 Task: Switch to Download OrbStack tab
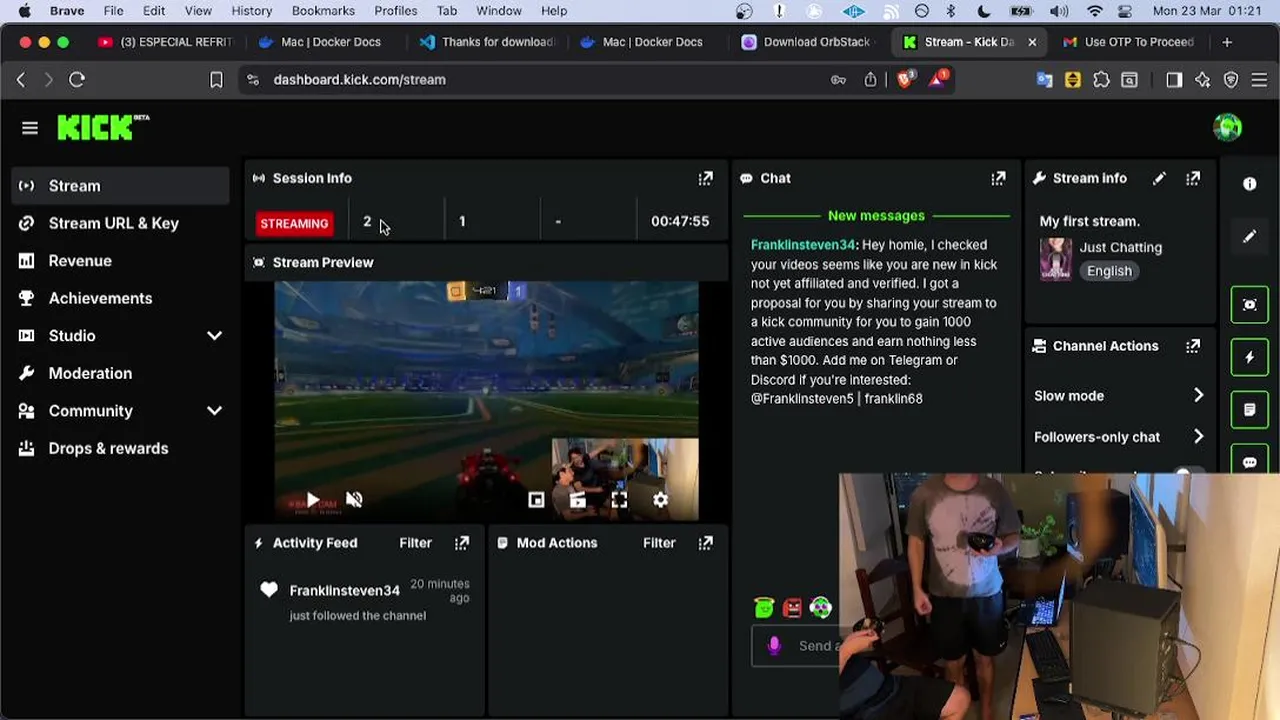[808, 42]
